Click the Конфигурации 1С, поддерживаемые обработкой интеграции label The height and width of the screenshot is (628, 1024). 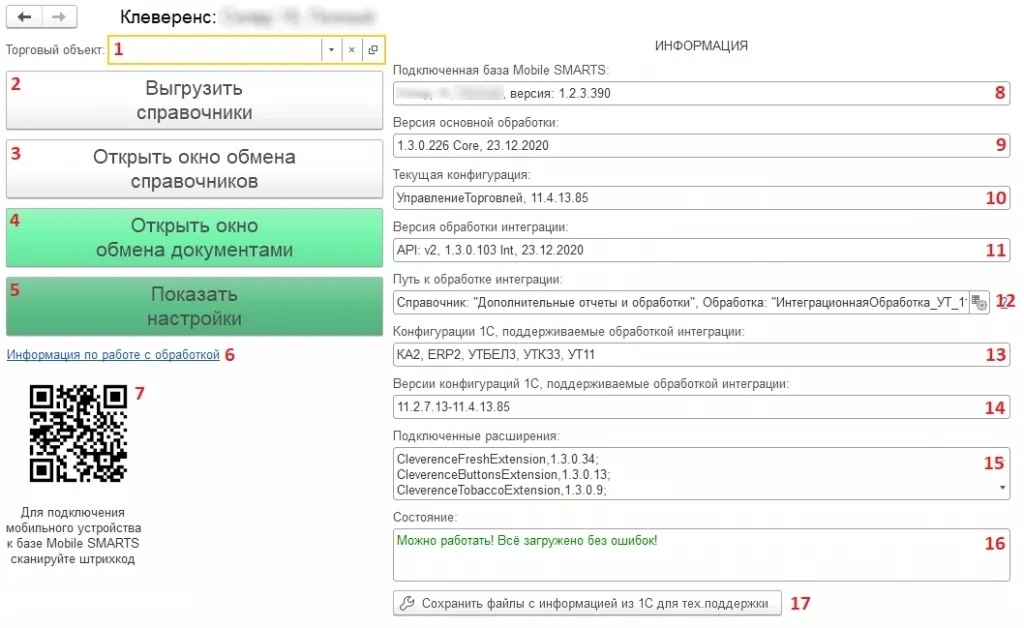pyautogui.click(x=569, y=332)
